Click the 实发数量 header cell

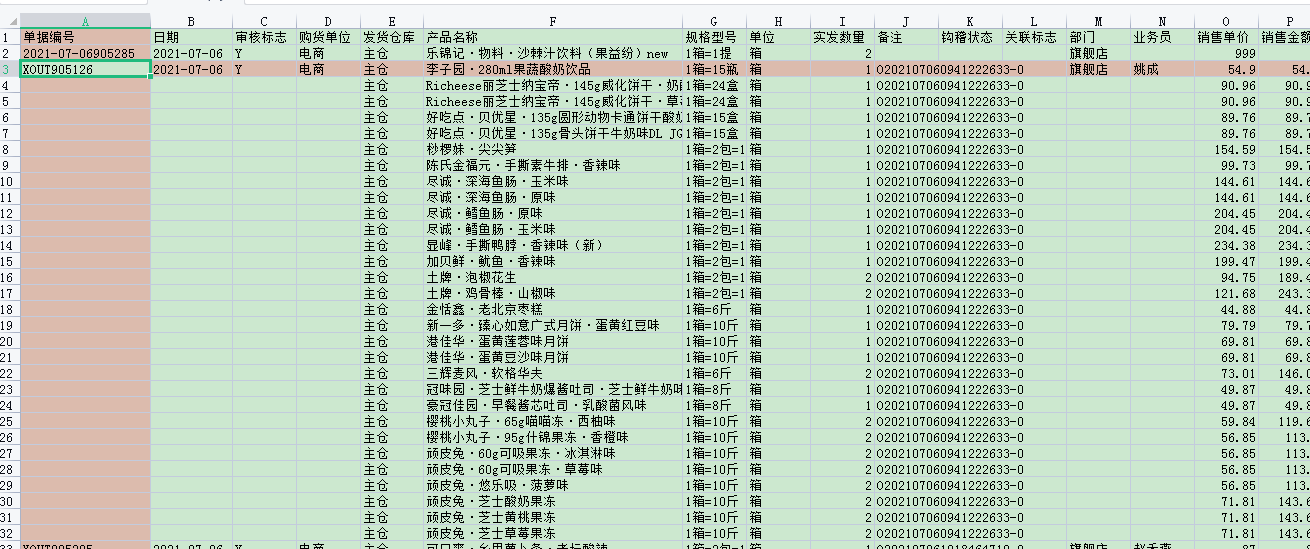click(842, 37)
